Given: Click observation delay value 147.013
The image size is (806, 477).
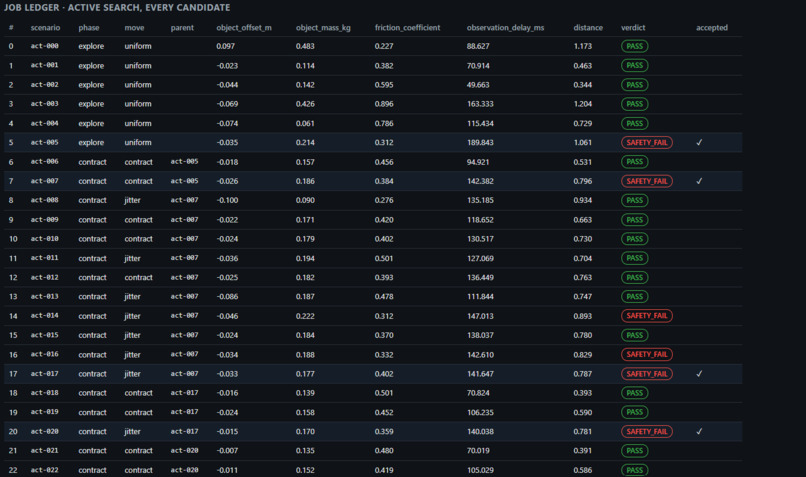Looking at the screenshot, I should (x=480, y=316).
